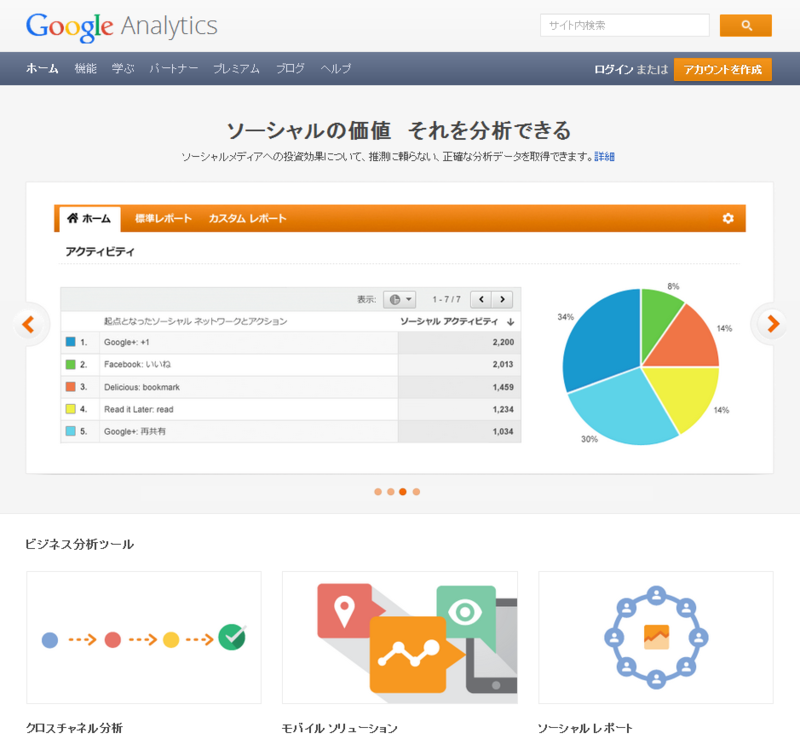The width and height of the screenshot is (800, 739).
Task: Click the アクティビティ section heading
Action: 100,252
